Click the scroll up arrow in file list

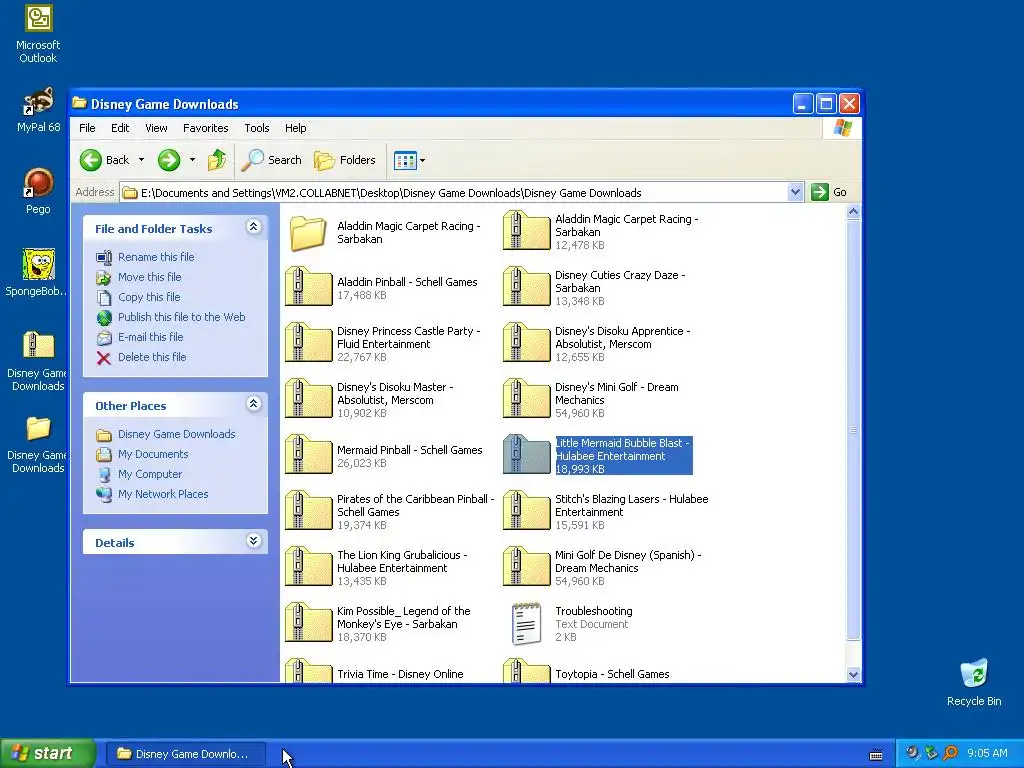coord(853,212)
